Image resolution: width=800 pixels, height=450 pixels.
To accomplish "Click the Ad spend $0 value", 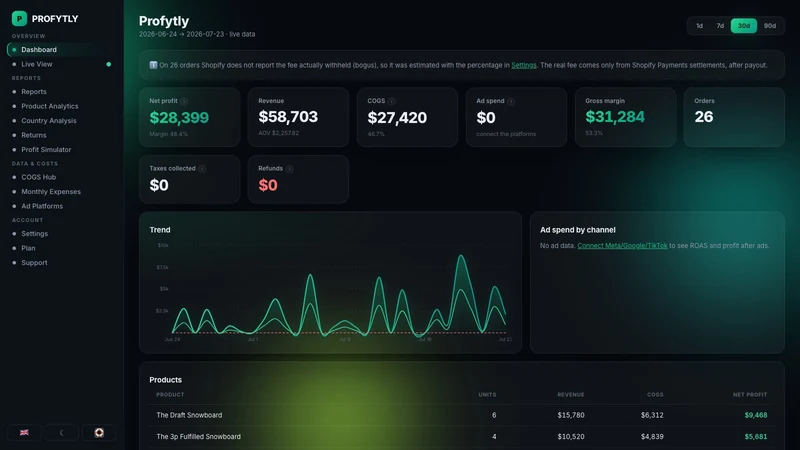I will point(486,118).
